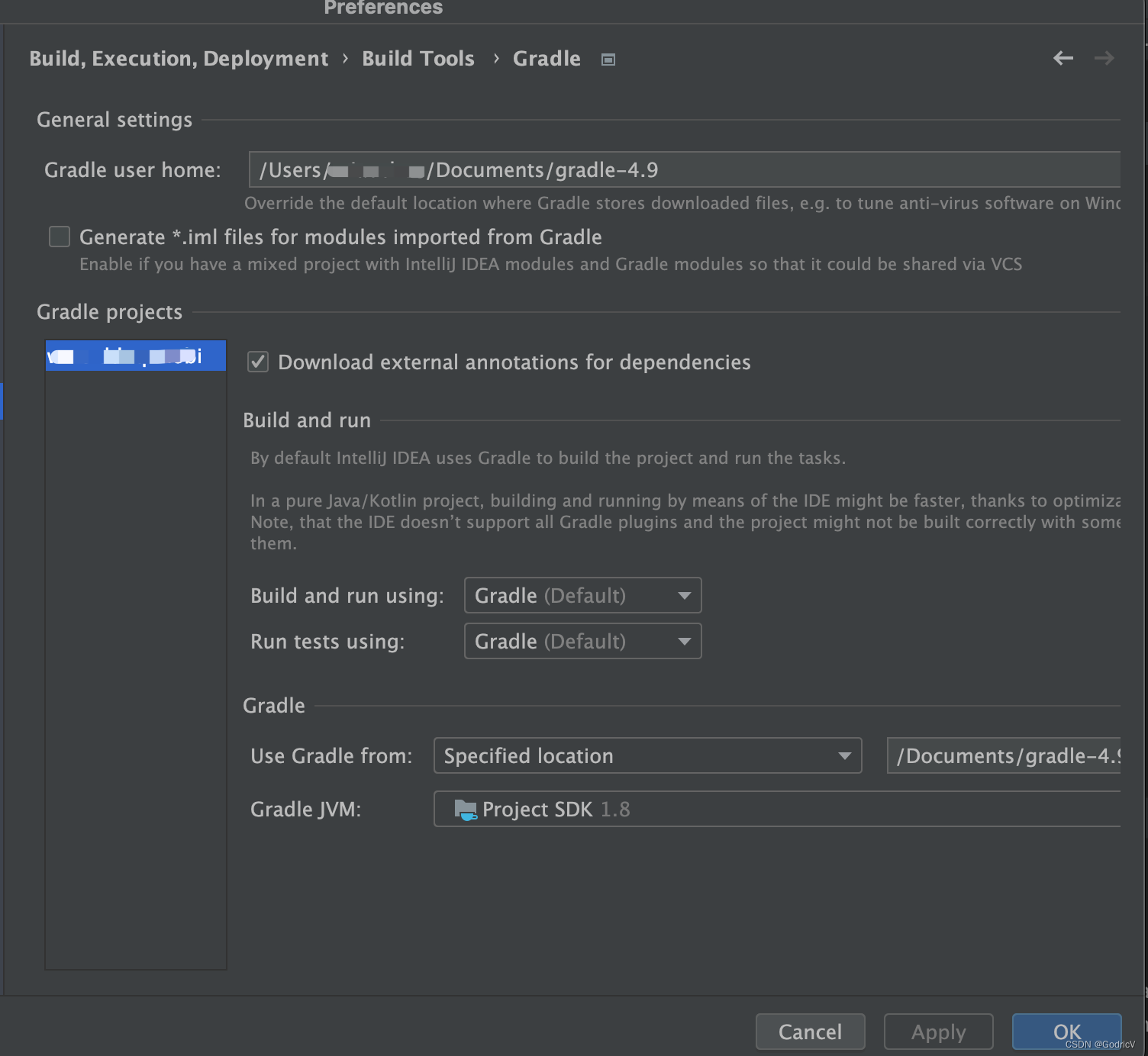Click the Gradle projects heading
Image resolution: width=1148 pixels, height=1056 pixels.
(x=109, y=312)
